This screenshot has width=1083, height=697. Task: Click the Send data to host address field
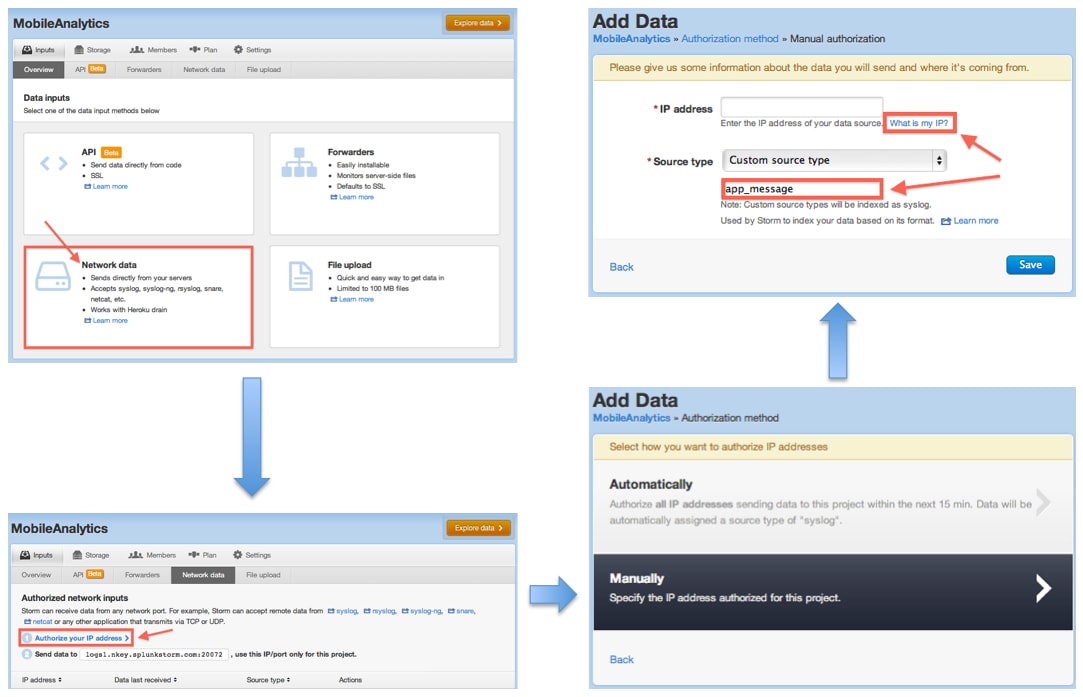154,654
